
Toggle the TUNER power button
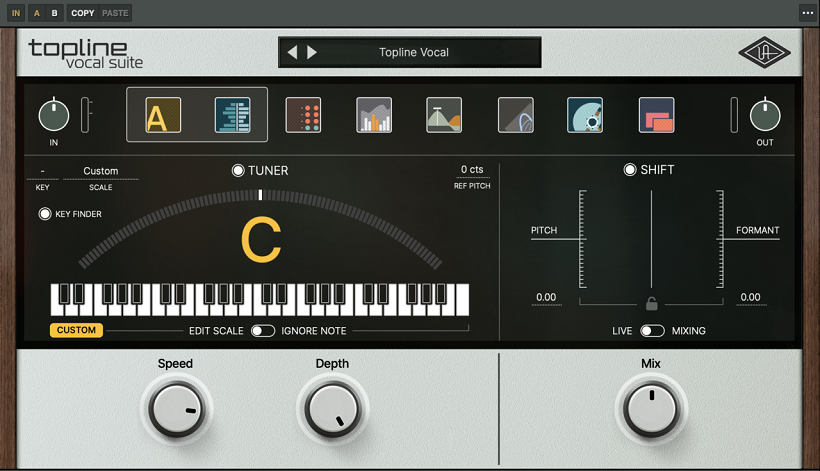[238, 170]
